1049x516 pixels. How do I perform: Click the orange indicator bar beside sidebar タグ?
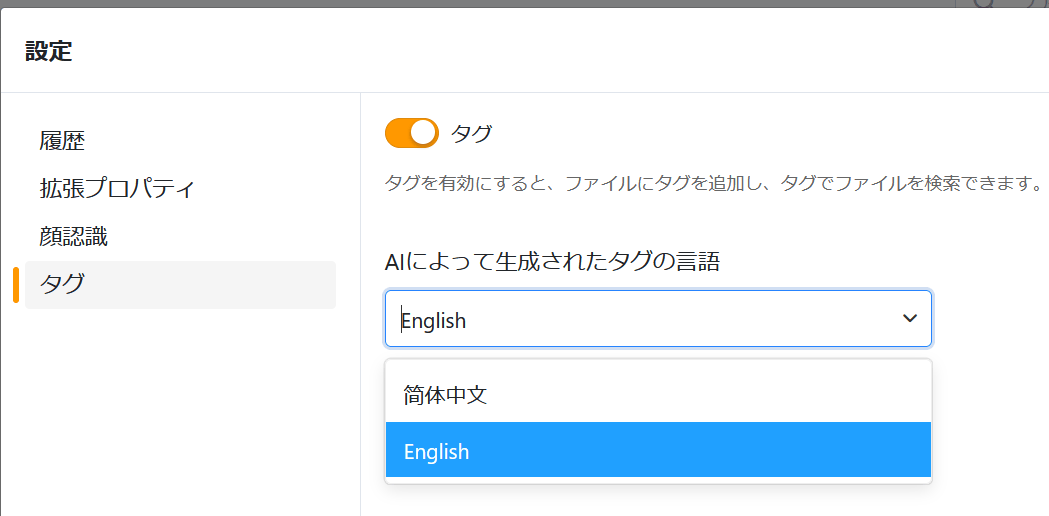click(x=15, y=284)
